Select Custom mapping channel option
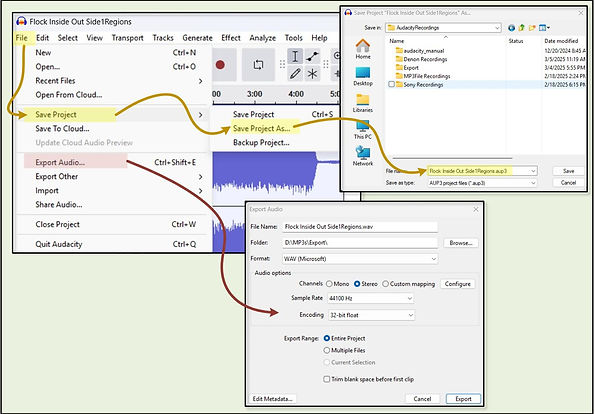 [385, 284]
